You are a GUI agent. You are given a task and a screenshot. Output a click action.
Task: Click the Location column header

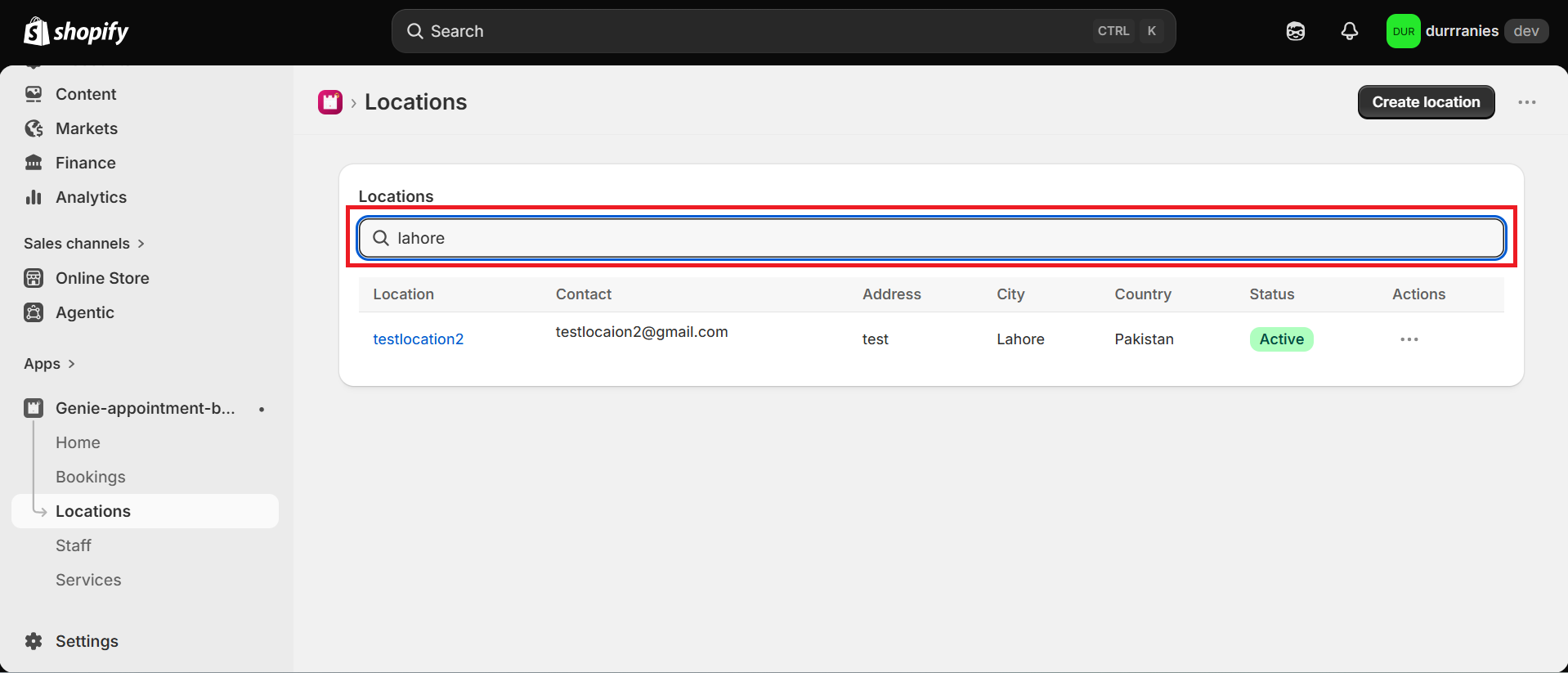404,294
